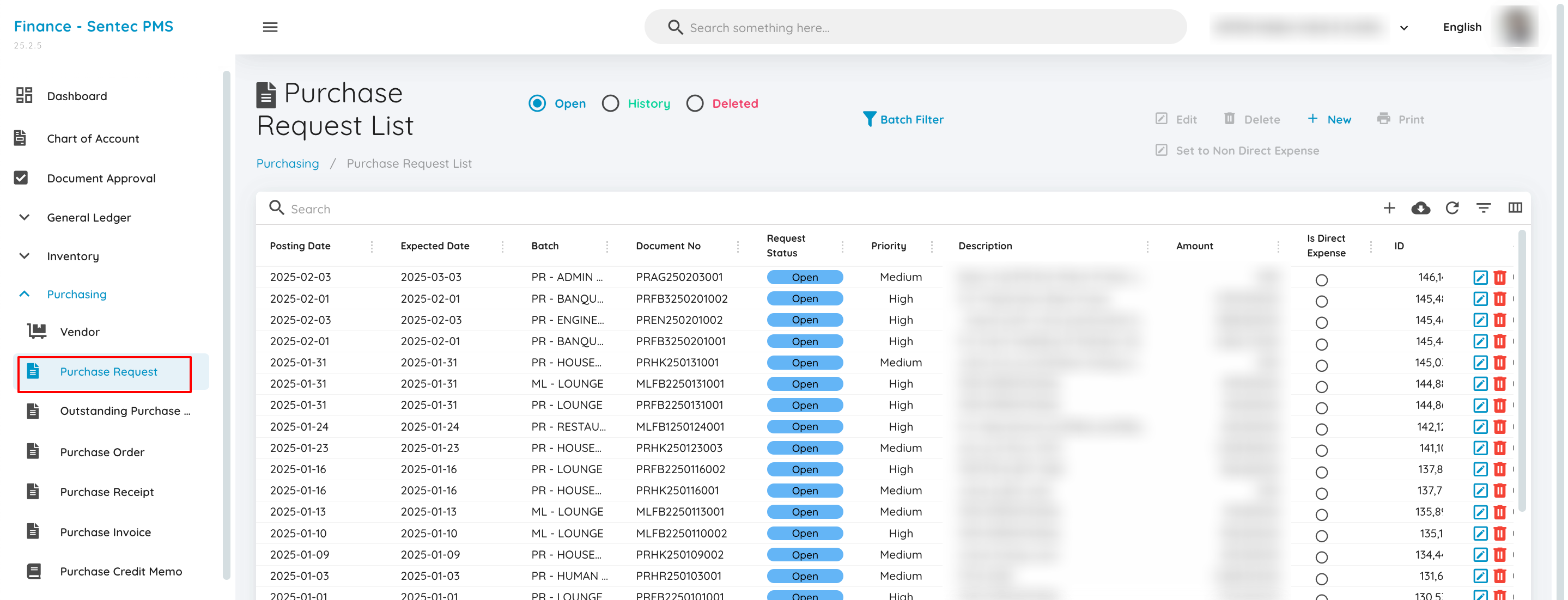Image resolution: width=1568 pixels, height=600 pixels.
Task: Open the column chooser icon
Action: (x=1515, y=208)
